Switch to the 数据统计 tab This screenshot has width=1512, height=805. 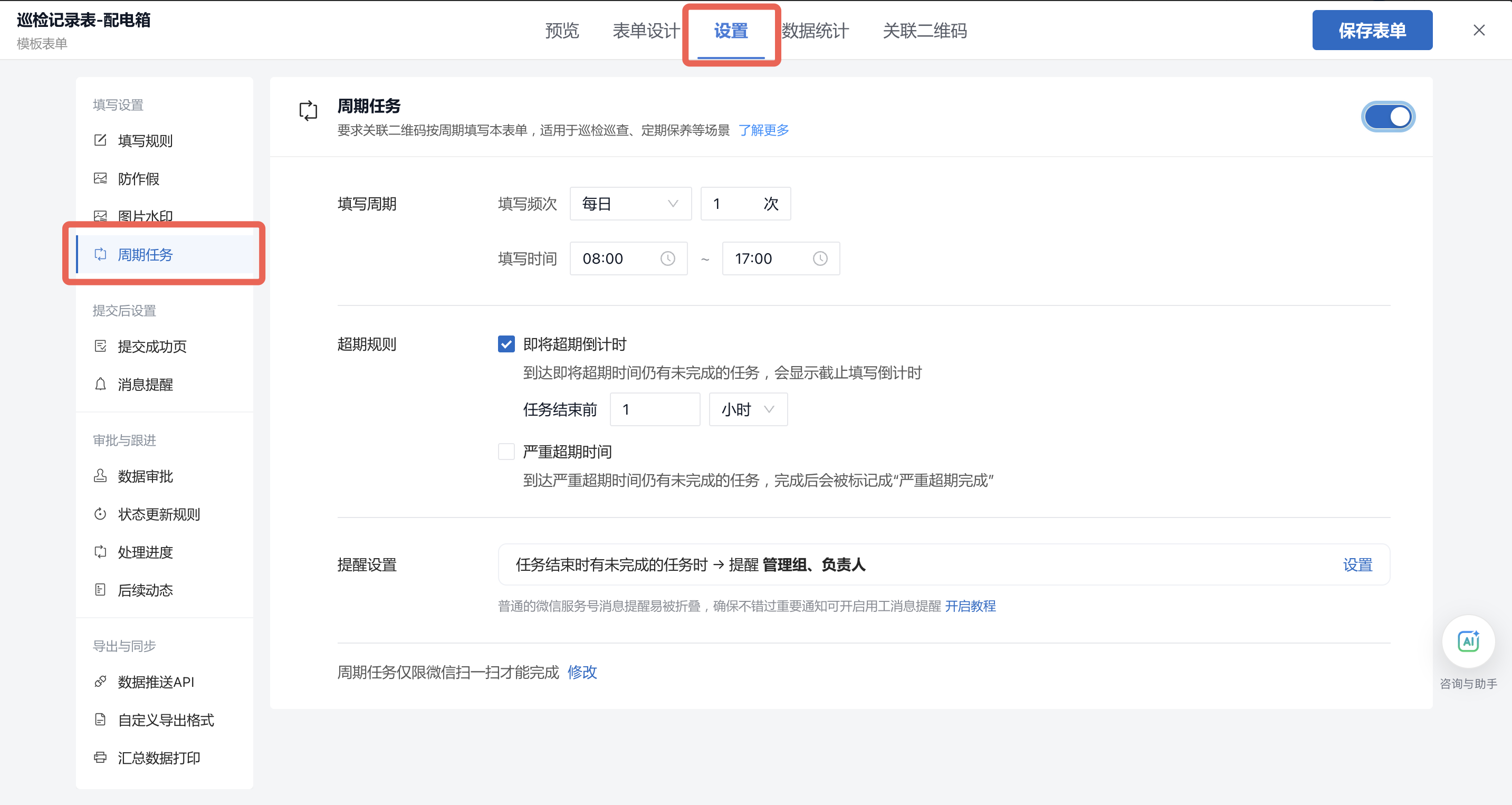pyautogui.click(x=815, y=31)
